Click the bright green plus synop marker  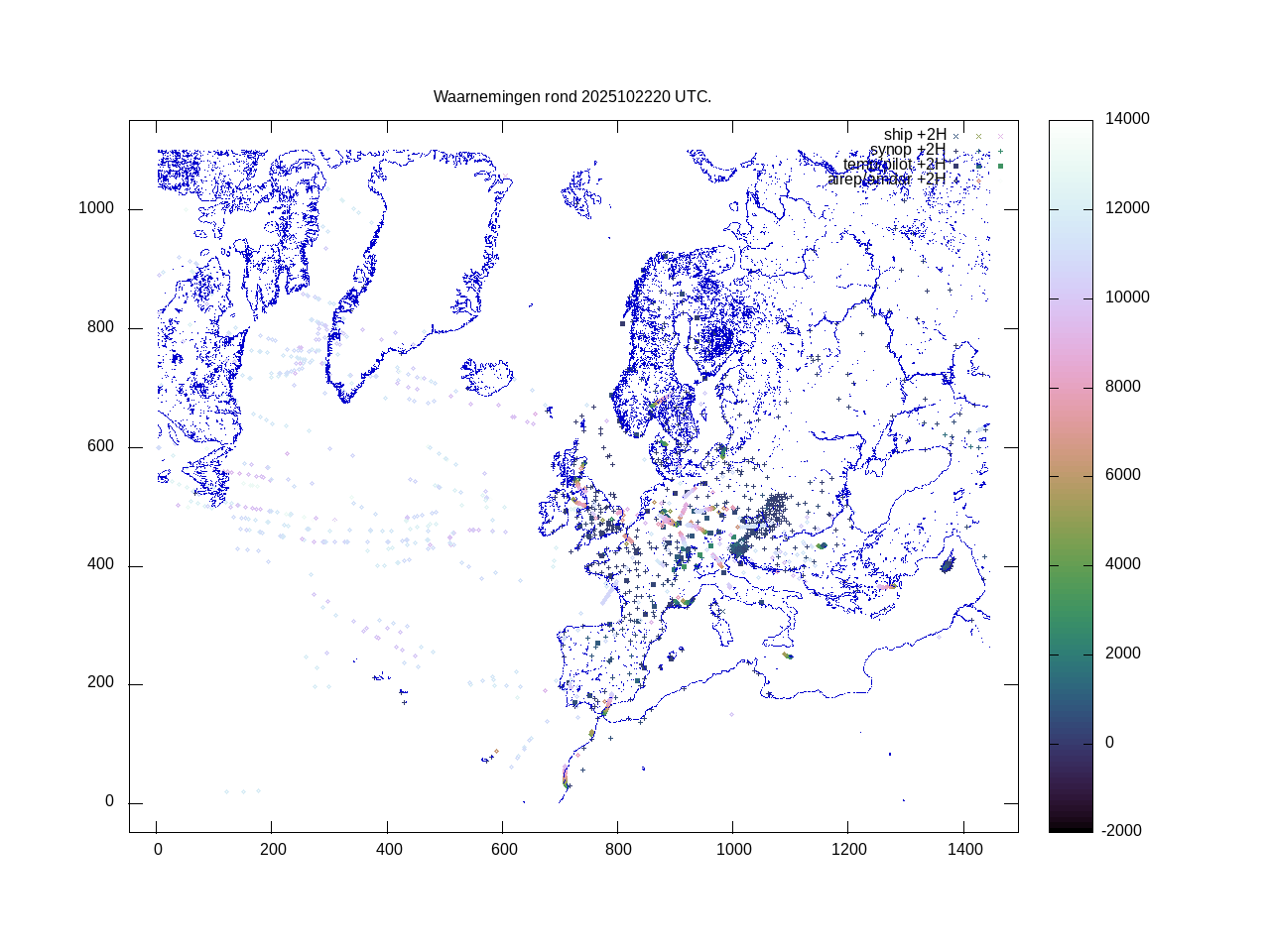pos(1000,151)
